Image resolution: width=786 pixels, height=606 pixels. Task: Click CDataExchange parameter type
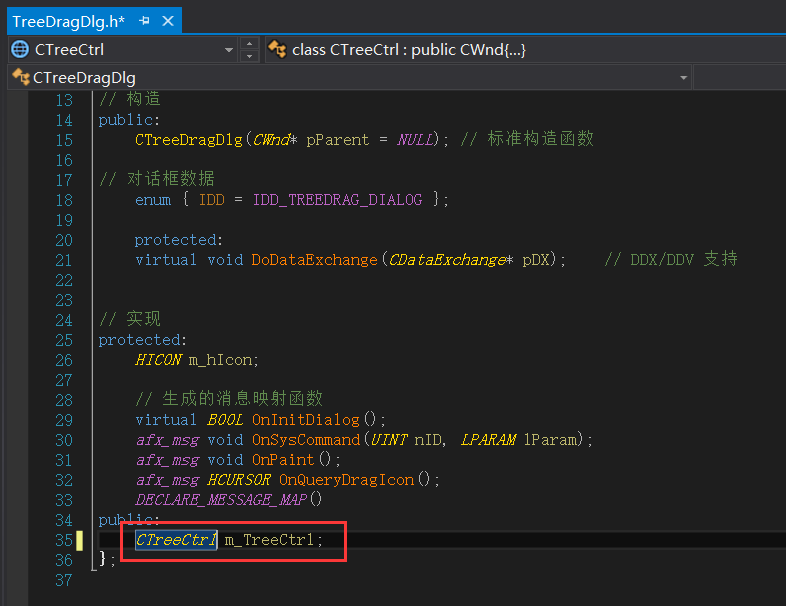coord(447,260)
